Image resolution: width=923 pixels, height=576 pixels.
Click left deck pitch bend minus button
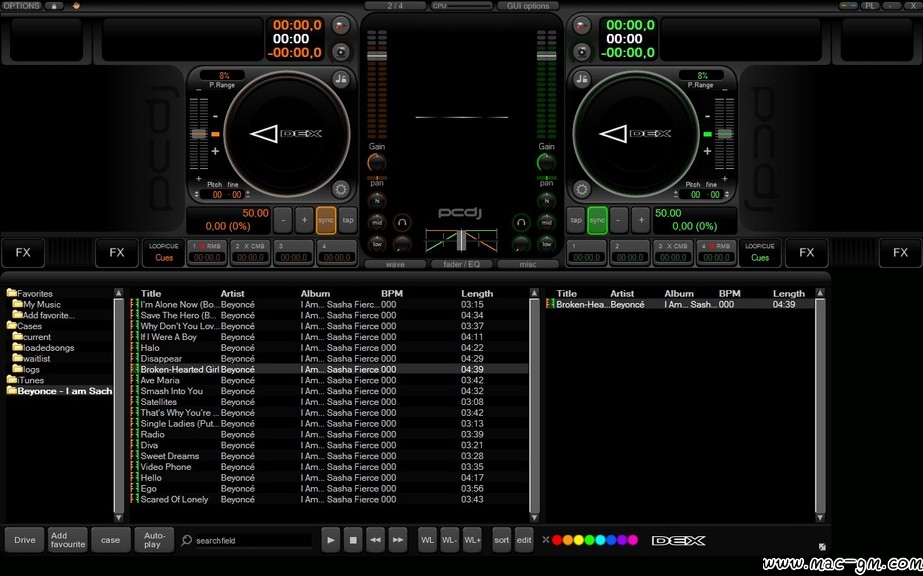coord(283,221)
